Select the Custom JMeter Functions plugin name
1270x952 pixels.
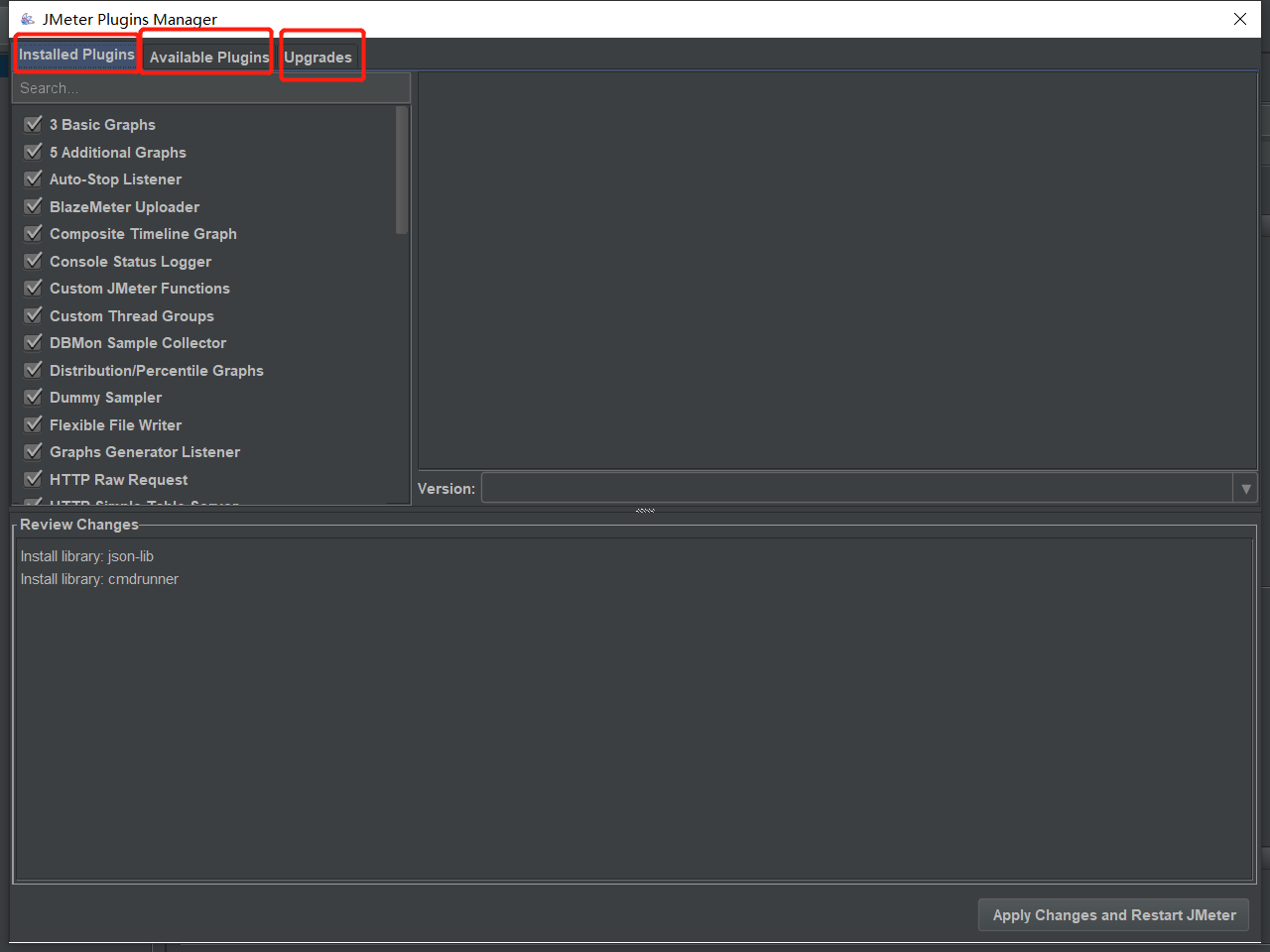139,289
